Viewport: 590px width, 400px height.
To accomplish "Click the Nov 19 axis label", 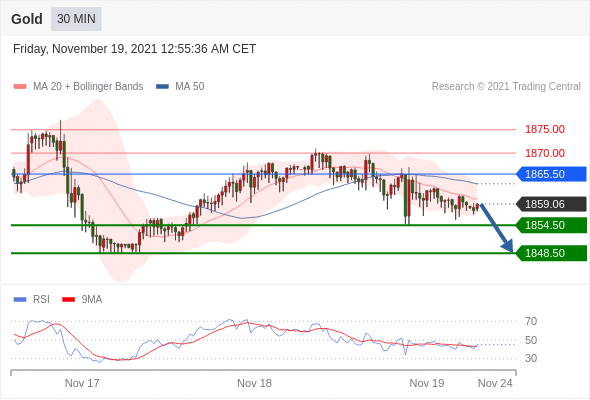I will [x=427, y=383].
